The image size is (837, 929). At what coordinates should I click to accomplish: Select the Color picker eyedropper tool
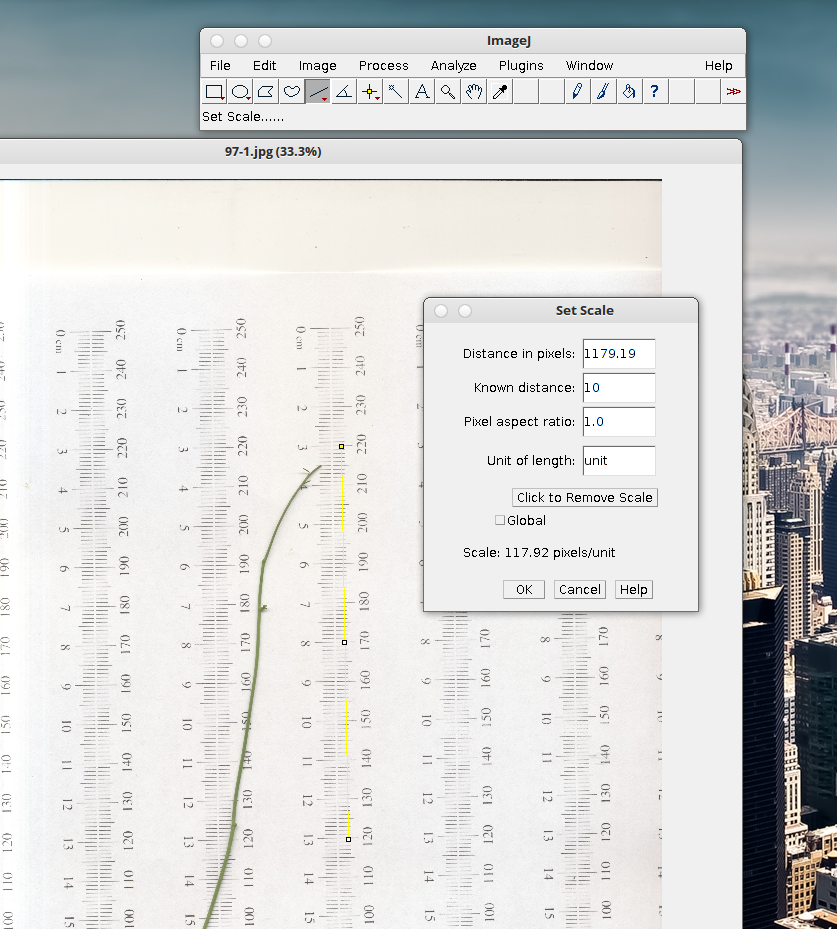(500, 92)
